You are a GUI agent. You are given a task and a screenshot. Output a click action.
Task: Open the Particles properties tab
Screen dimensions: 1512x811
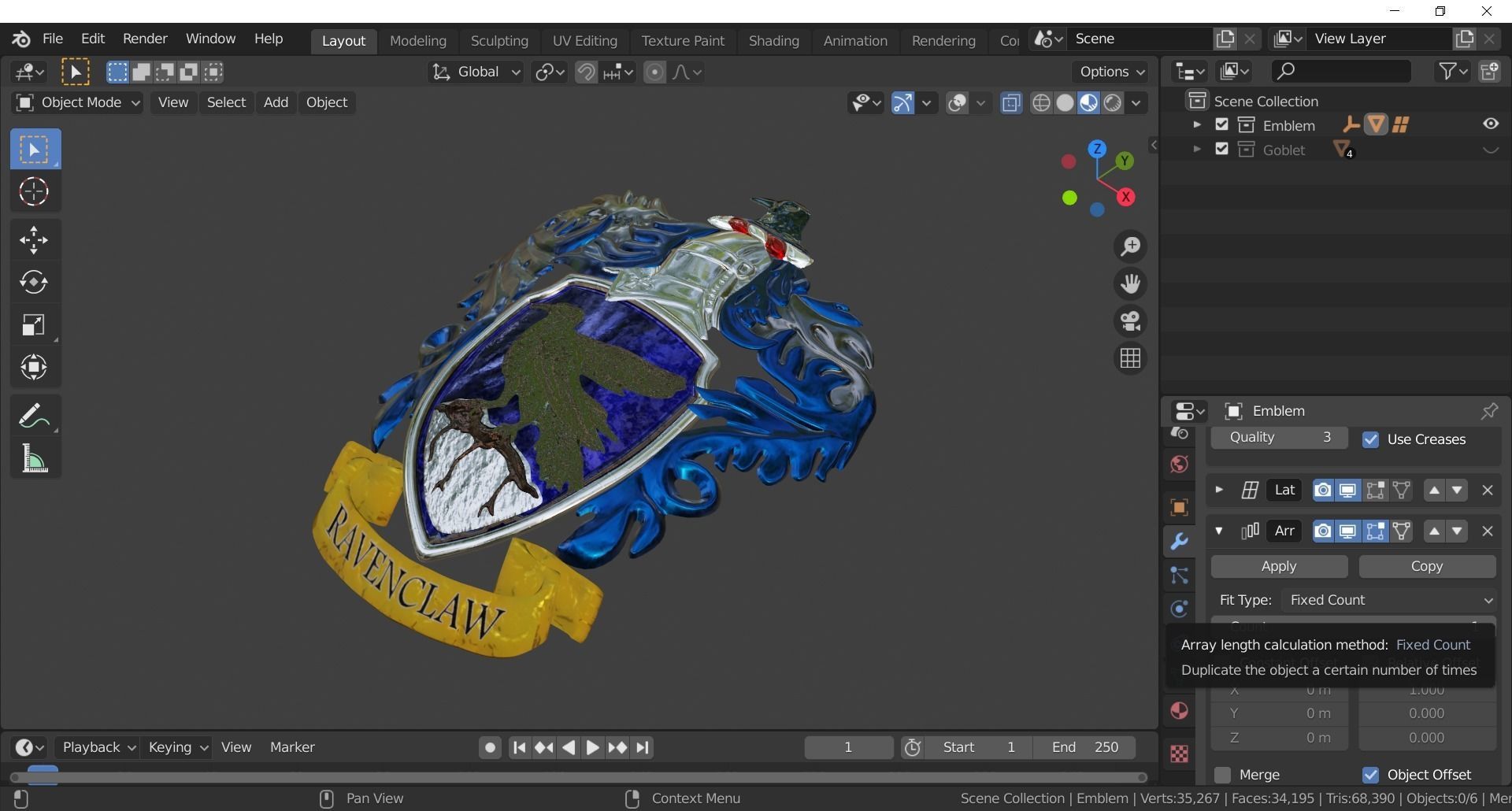pos(1179,576)
